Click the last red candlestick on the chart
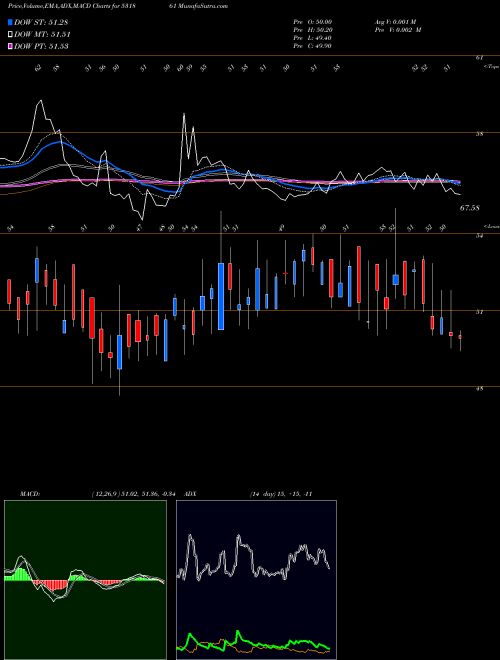The image size is (500, 660). pyautogui.click(x=460, y=337)
